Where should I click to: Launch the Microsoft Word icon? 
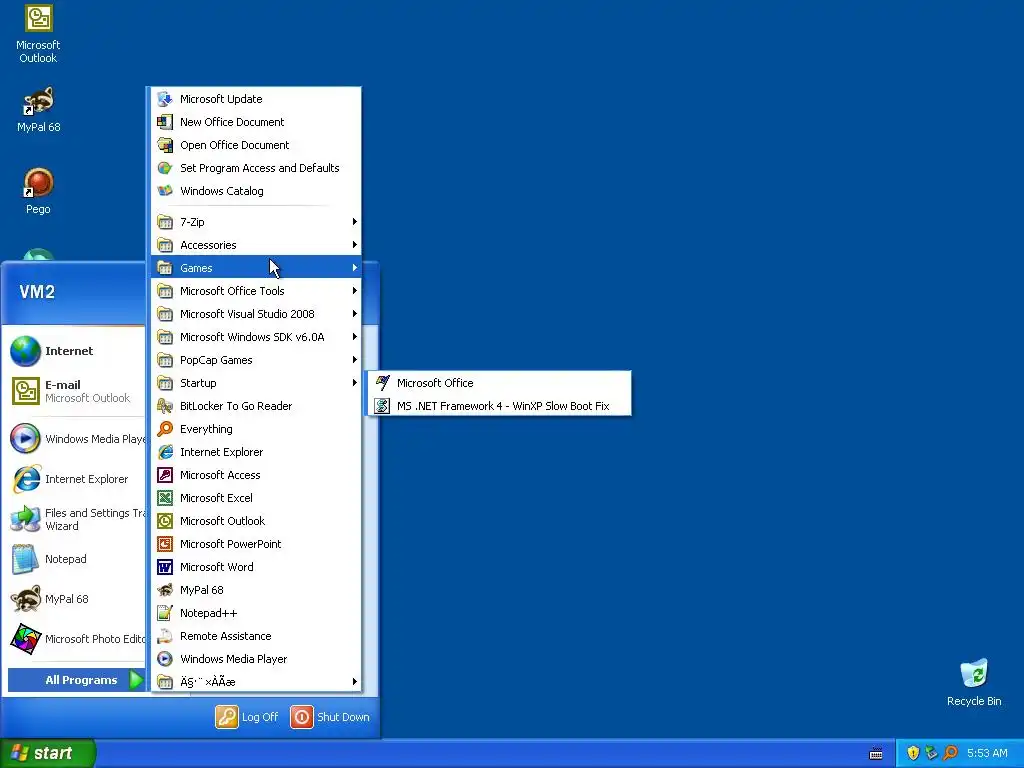[x=165, y=567]
